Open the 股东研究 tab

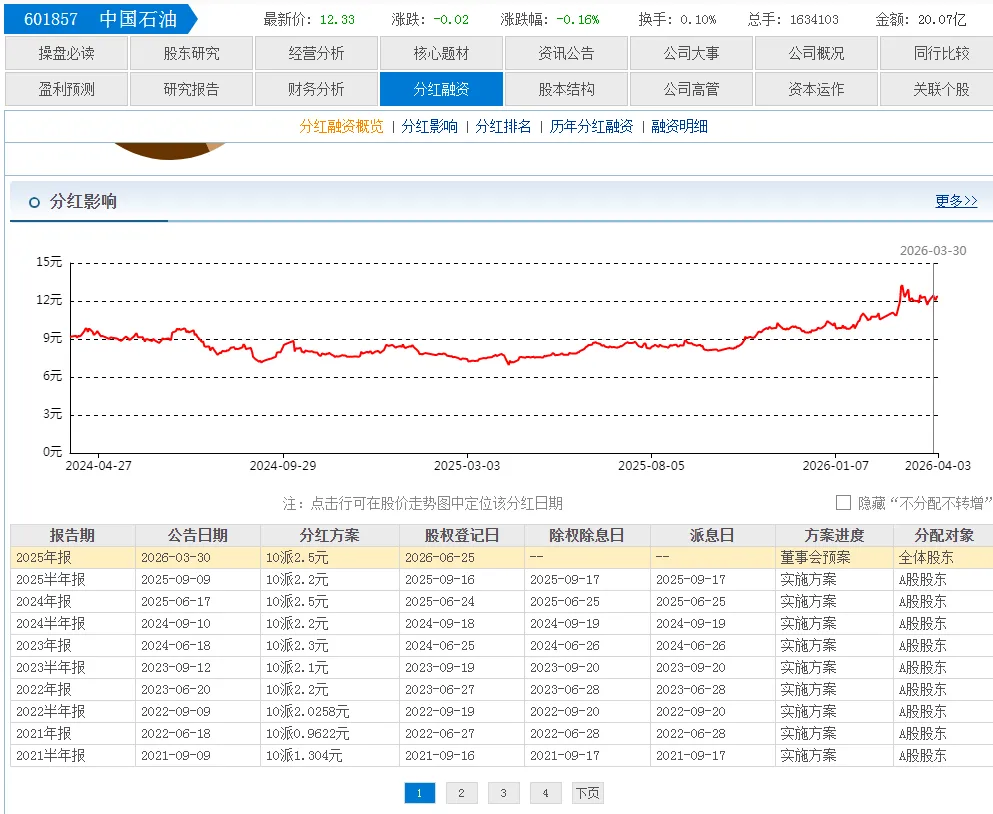(x=191, y=53)
